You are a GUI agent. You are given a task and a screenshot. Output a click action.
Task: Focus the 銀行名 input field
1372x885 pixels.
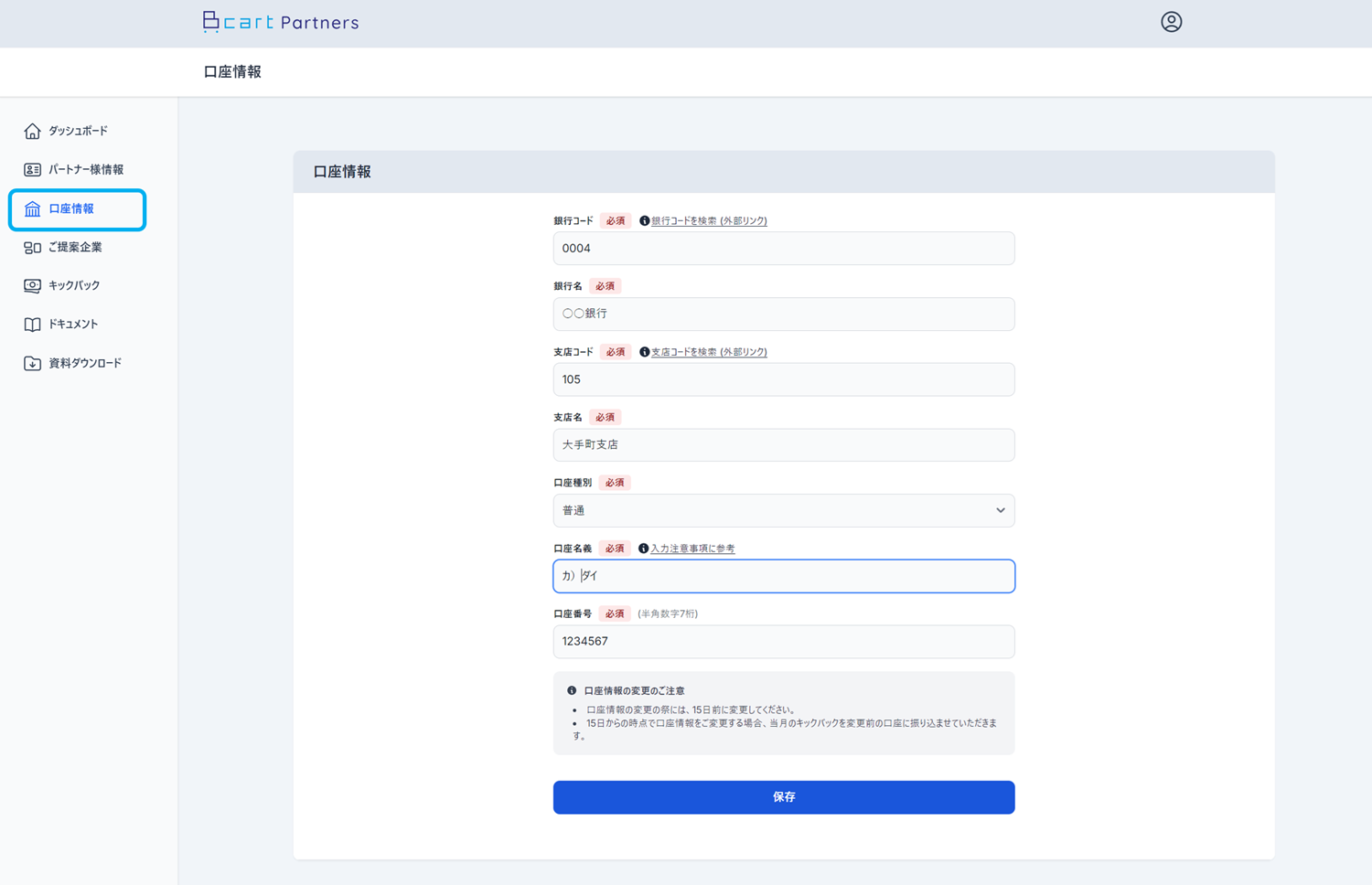coord(784,314)
